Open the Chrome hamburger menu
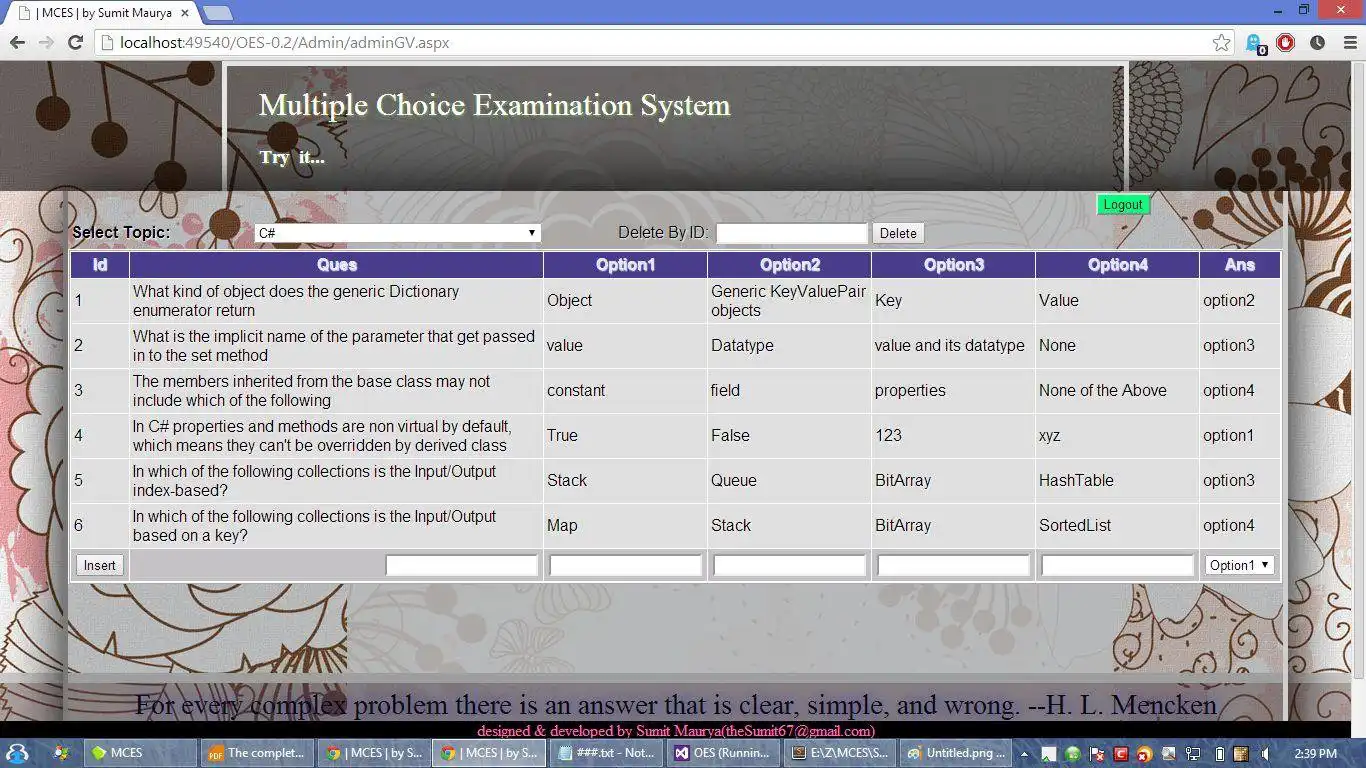The width and height of the screenshot is (1366, 768). pyautogui.click(x=1350, y=43)
